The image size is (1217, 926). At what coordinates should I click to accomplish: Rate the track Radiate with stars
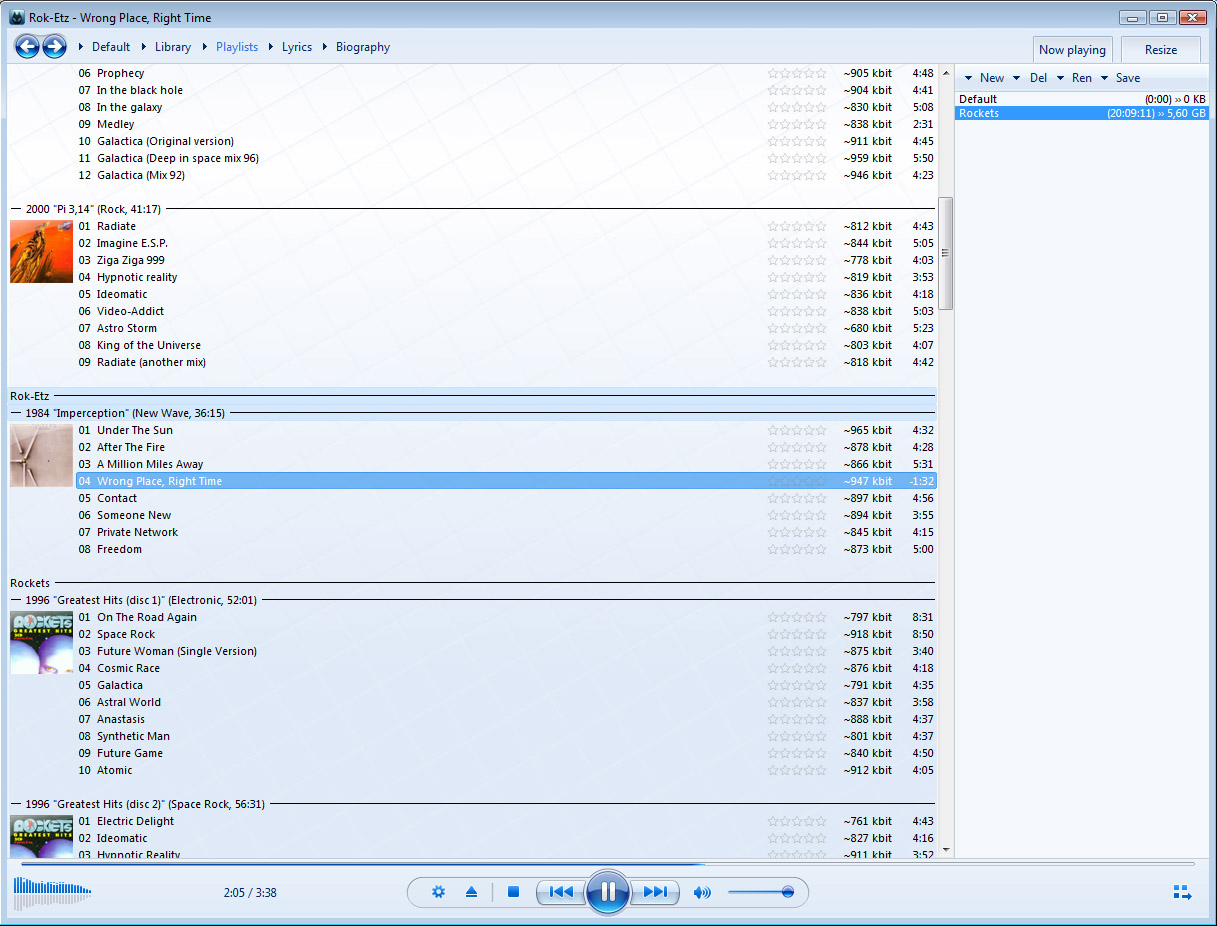coord(797,226)
